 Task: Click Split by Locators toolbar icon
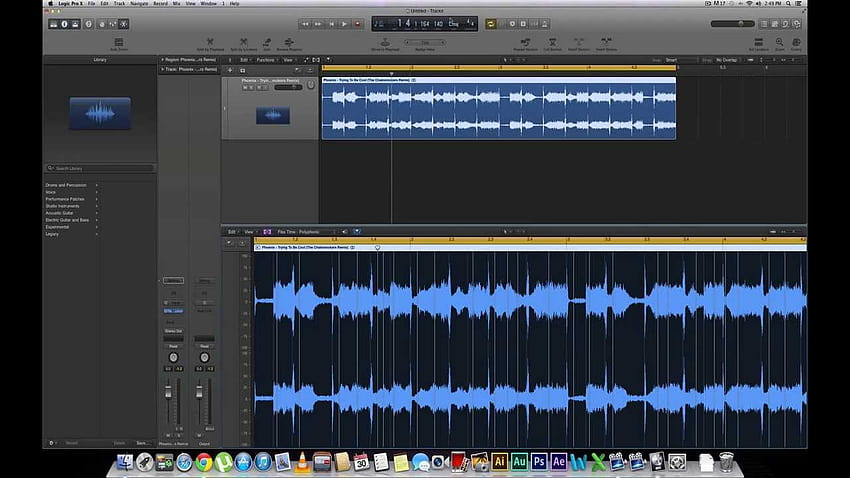(243, 44)
